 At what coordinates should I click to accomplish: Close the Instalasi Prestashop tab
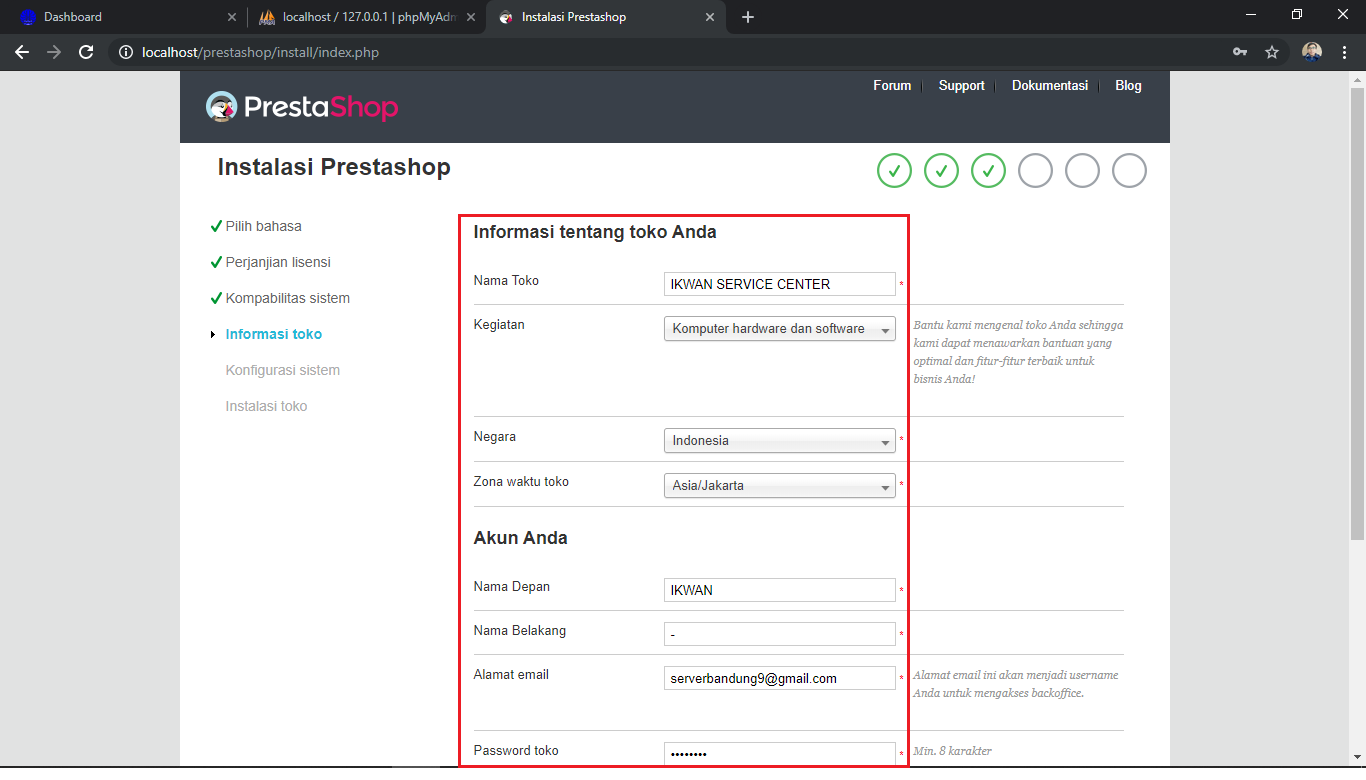pyautogui.click(x=710, y=17)
